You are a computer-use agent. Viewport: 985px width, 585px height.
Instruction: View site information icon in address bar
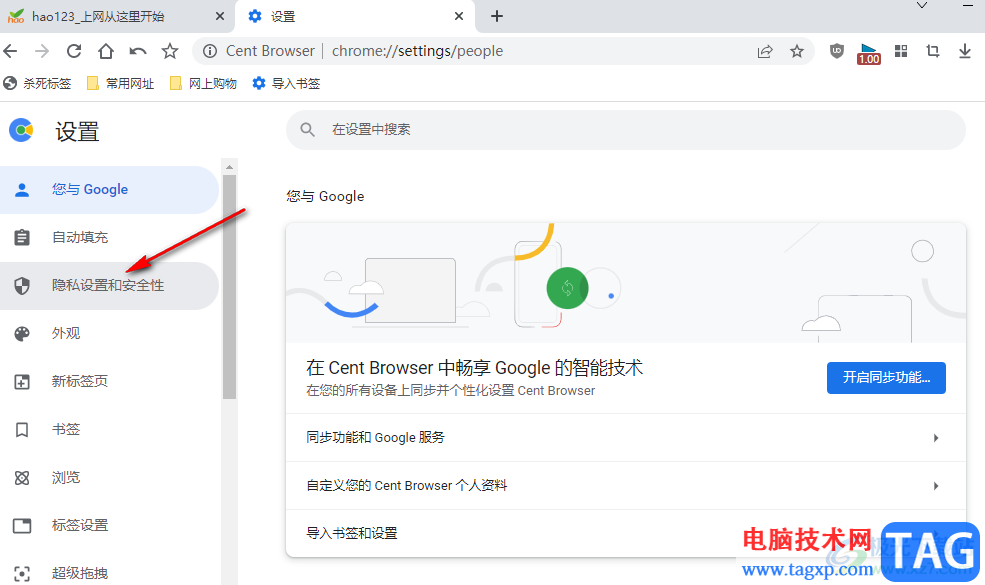point(210,51)
